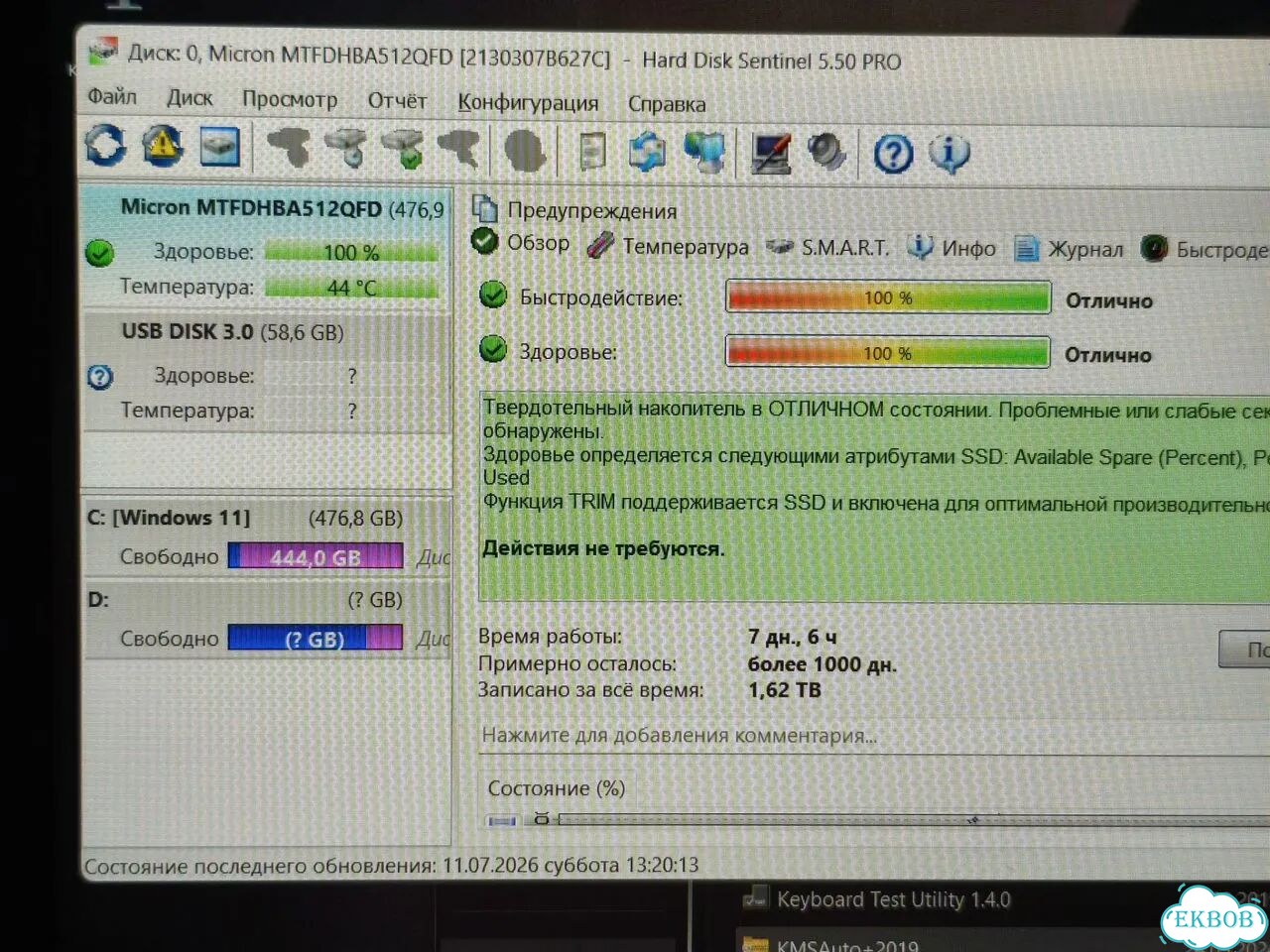The width and height of the screenshot is (1270, 952).
Task: Select the Micron MTFDHBA512QFD disk entry
Action: [266, 246]
